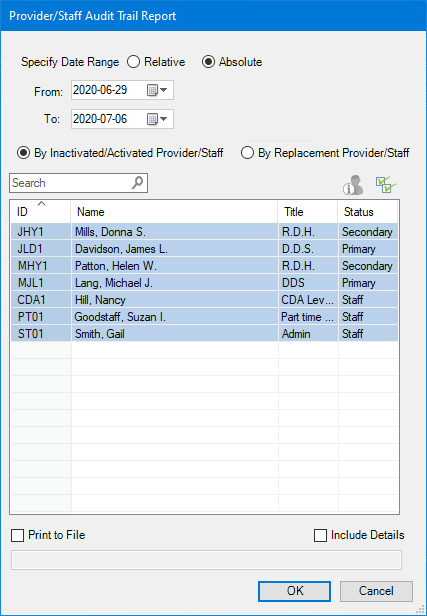Screen dimensions: 427x616
Task: Select the Relative date range option
Action: (156, 62)
